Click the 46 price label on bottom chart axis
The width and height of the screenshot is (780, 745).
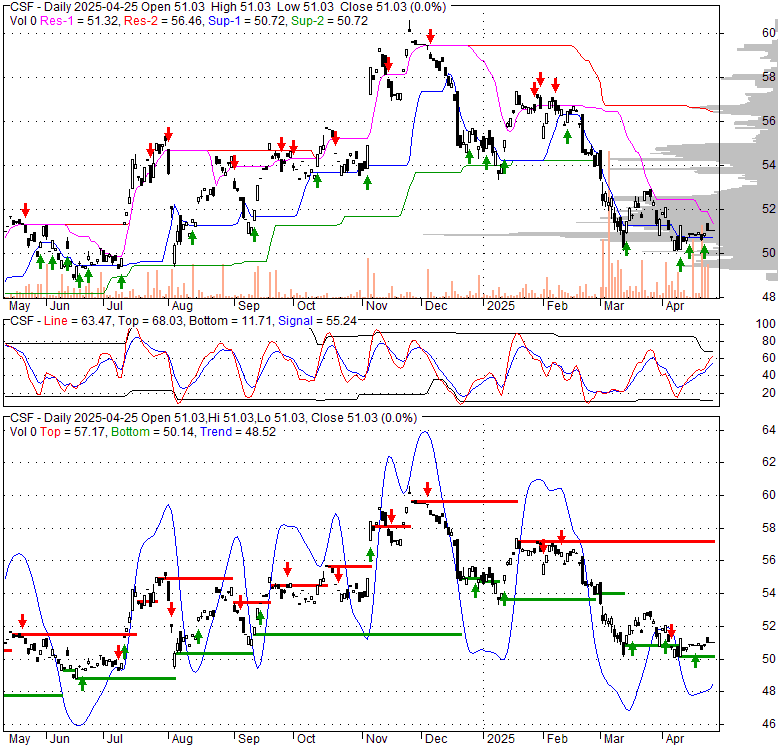(x=769, y=724)
